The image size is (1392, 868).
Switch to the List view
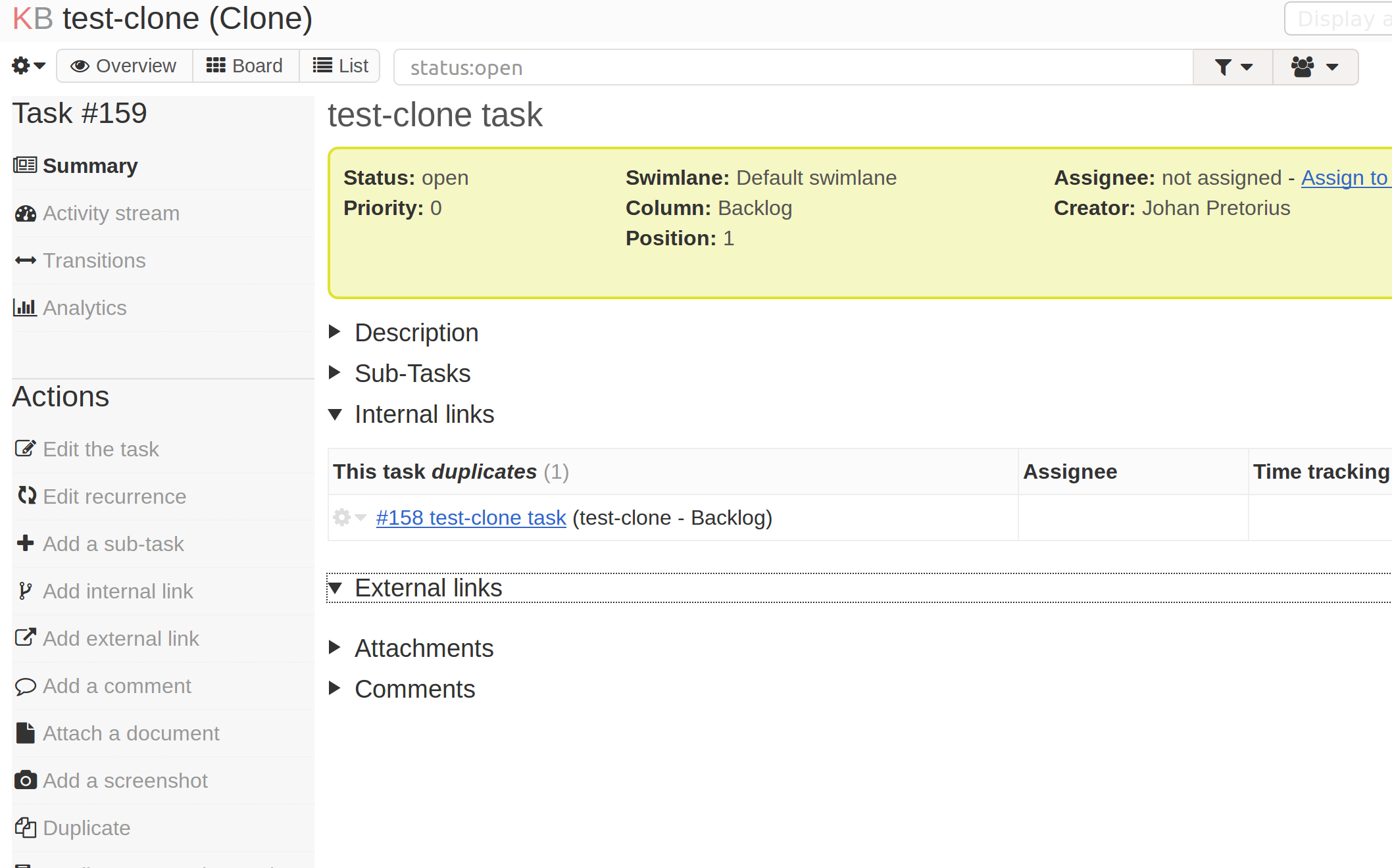339,65
